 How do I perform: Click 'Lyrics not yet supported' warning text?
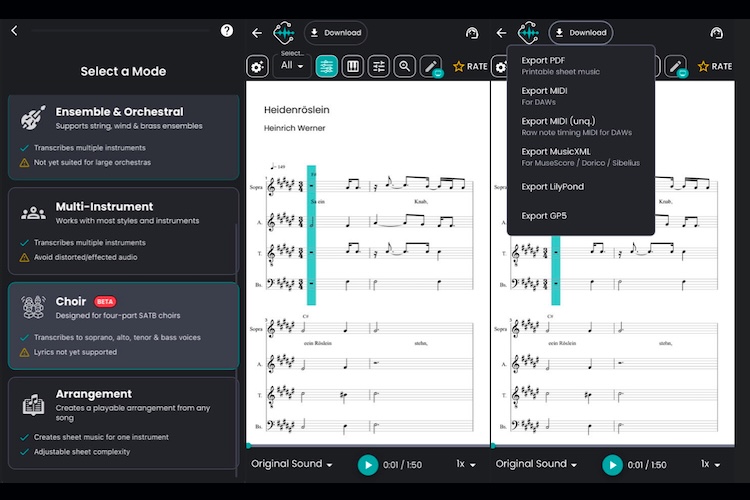point(75,352)
